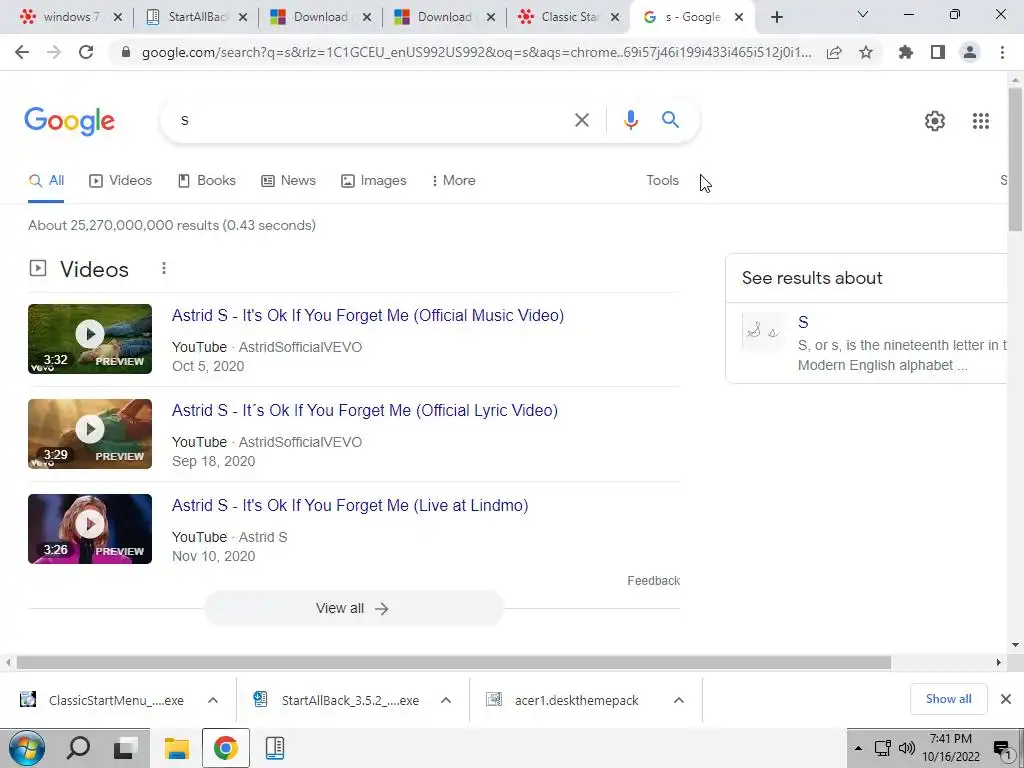Screen dimensions: 1024x768
Task: Click the address bar URL
Action: tap(477, 53)
